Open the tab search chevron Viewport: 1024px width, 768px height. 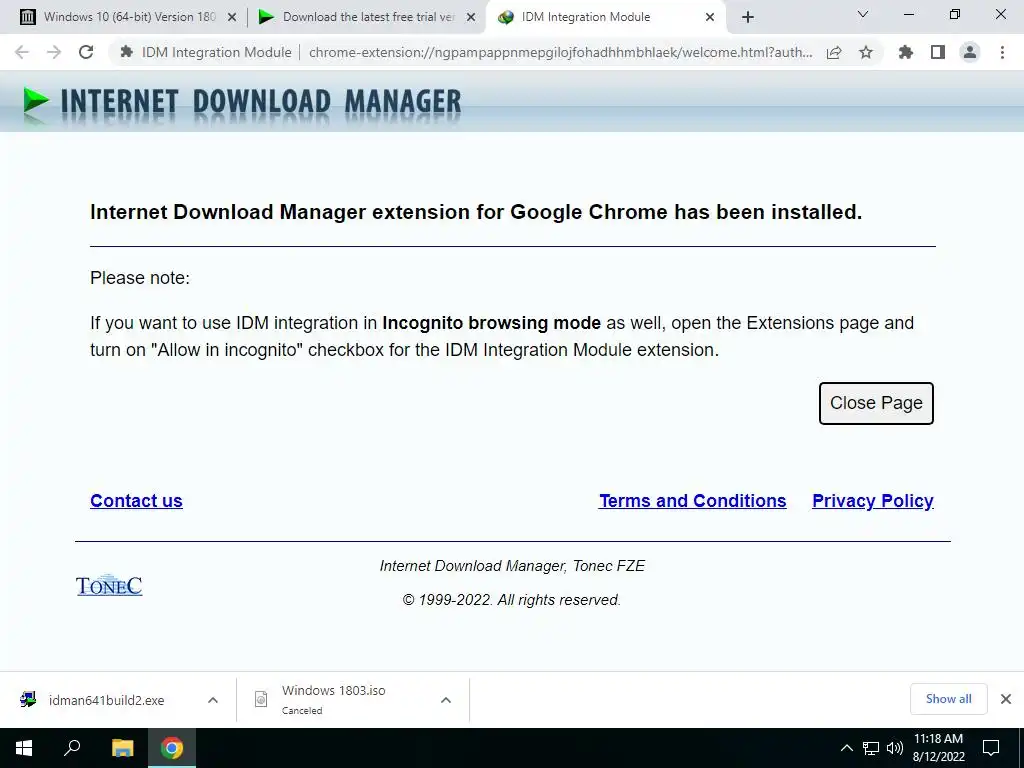pos(863,14)
